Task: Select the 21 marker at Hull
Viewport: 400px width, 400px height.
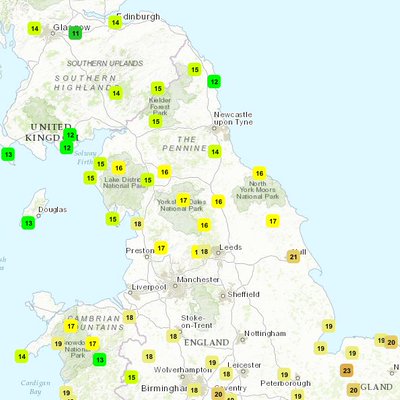Action: coord(293,257)
